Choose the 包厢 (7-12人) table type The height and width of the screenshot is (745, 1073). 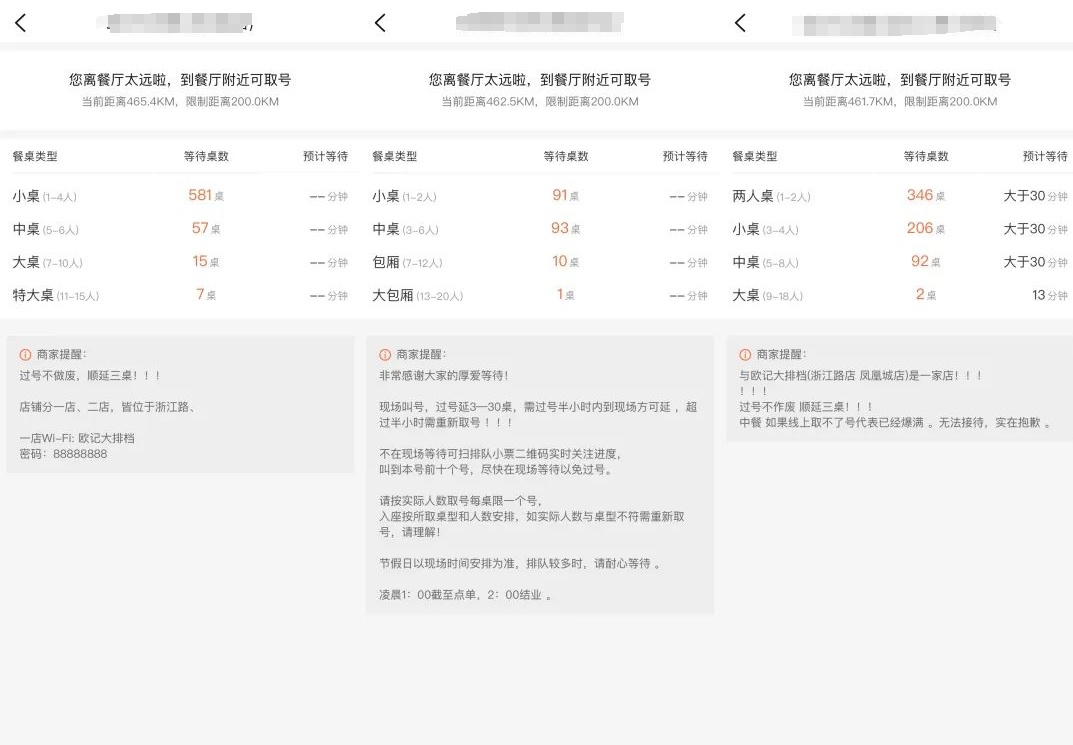(x=540, y=262)
